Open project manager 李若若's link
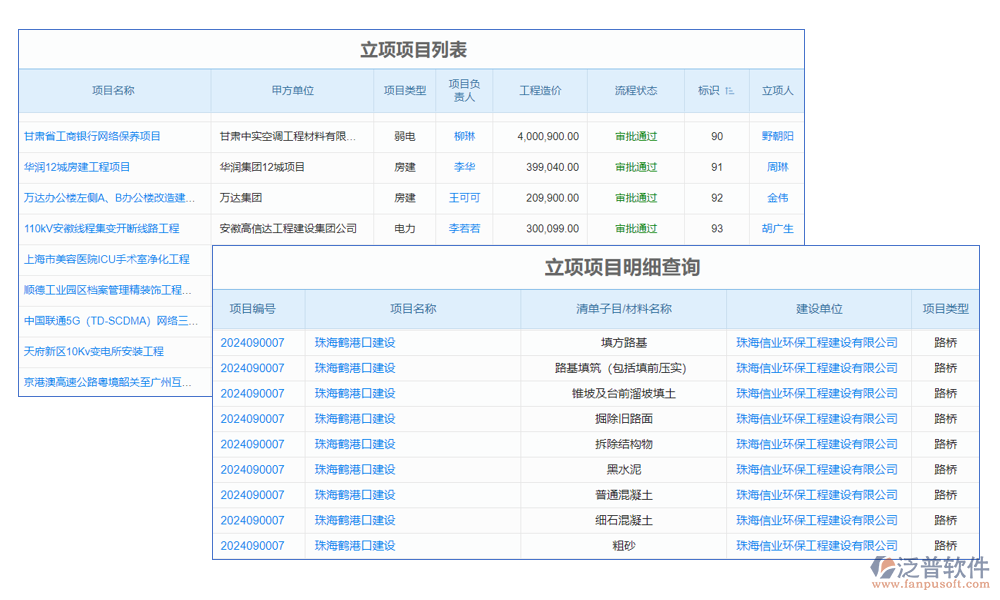 [464, 229]
